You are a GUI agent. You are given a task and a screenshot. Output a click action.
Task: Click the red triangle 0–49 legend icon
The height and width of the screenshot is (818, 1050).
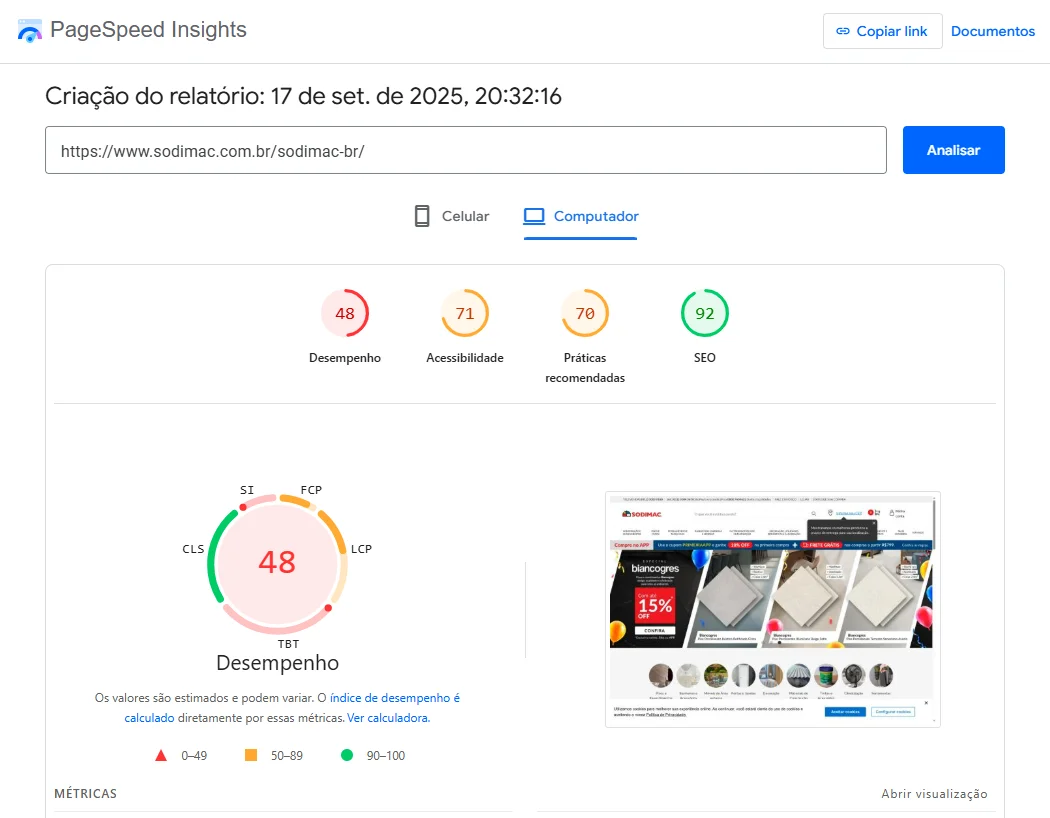[x=161, y=755]
